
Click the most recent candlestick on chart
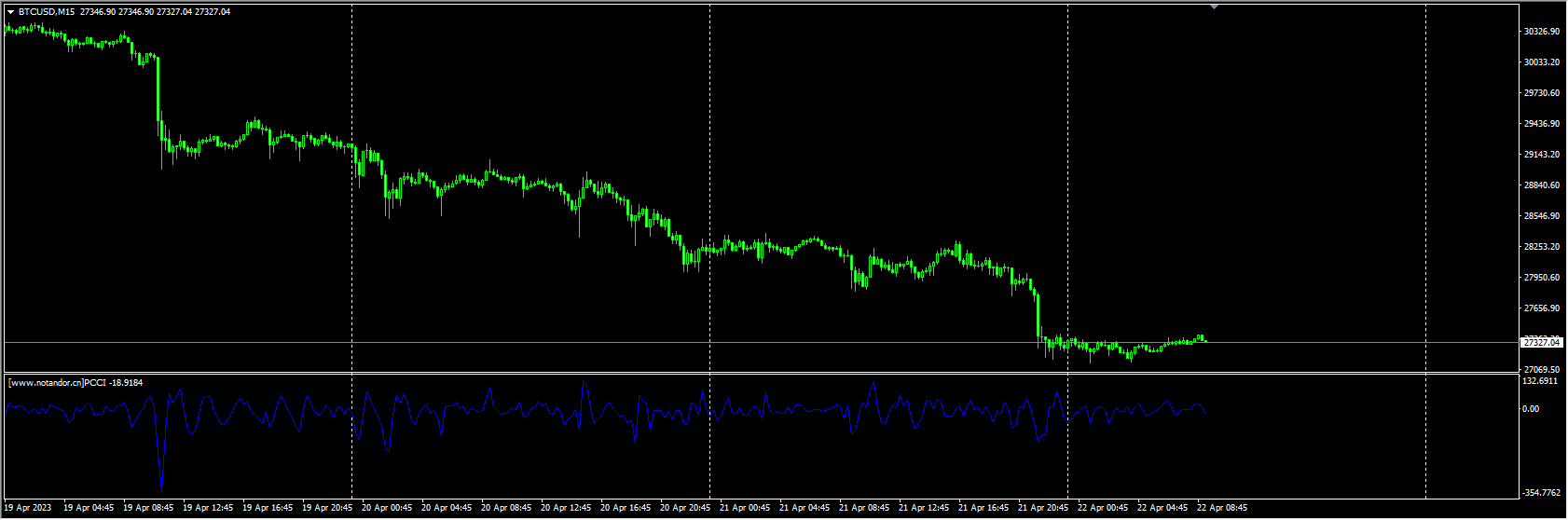click(x=1205, y=340)
